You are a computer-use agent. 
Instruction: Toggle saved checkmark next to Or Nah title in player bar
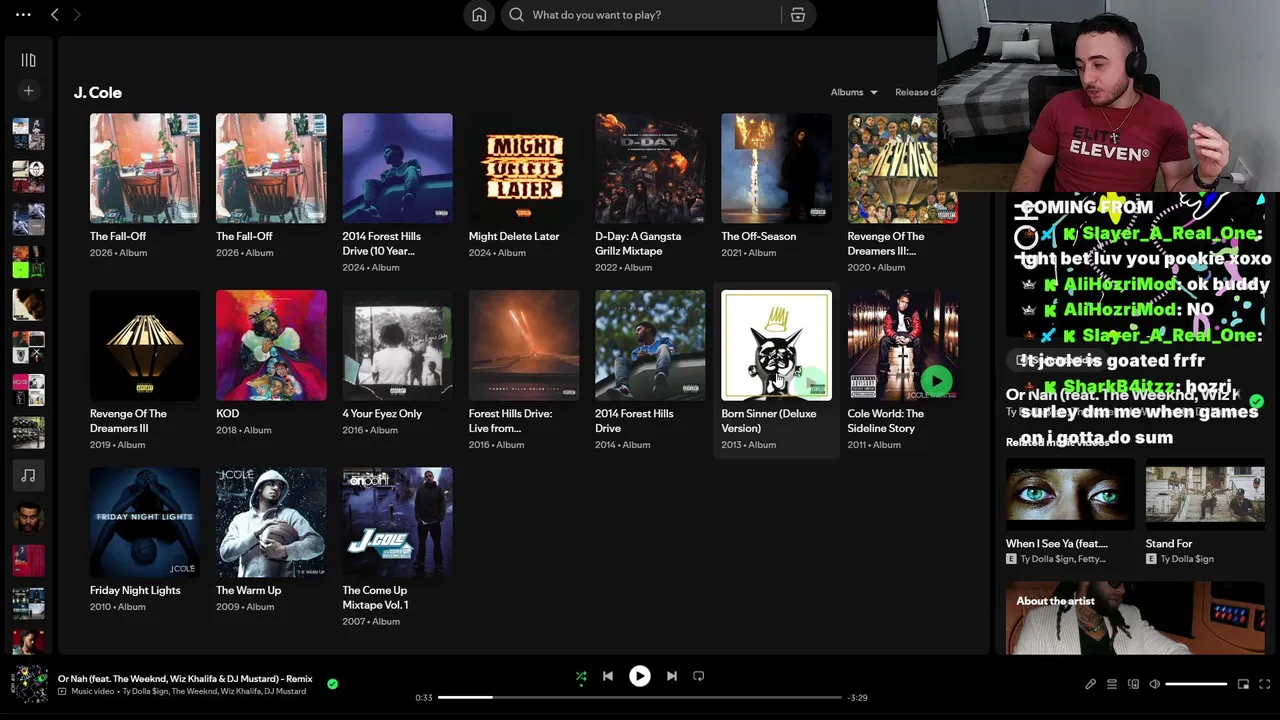tap(332, 684)
